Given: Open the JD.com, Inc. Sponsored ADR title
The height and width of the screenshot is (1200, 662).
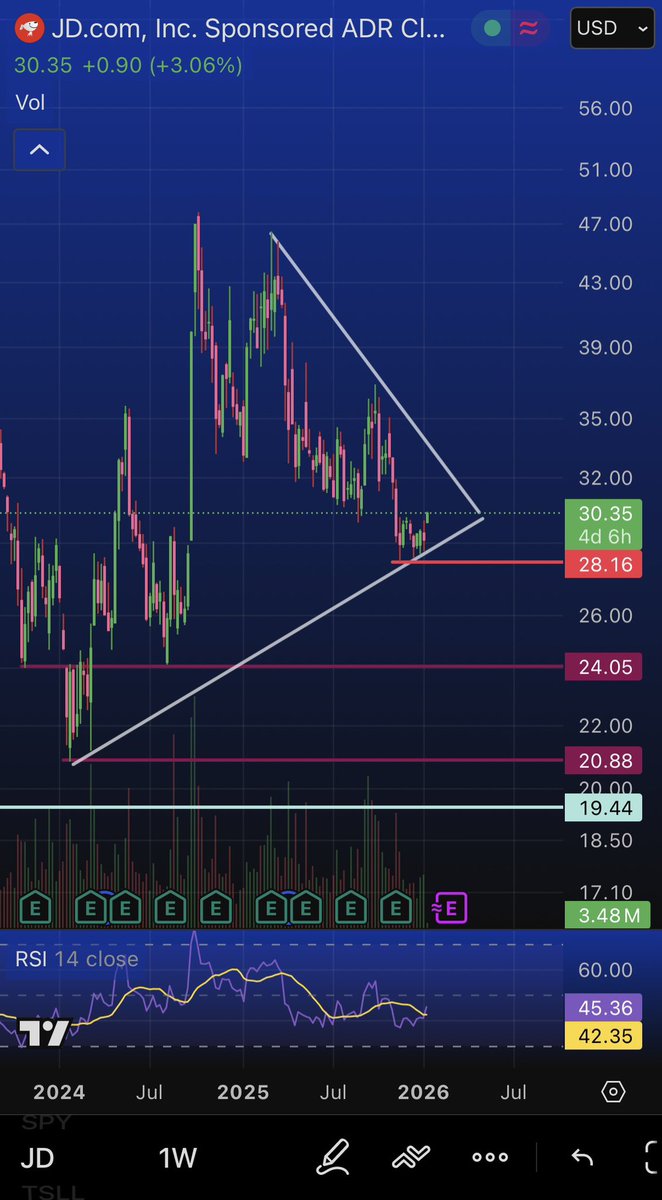Looking at the screenshot, I should [x=248, y=30].
